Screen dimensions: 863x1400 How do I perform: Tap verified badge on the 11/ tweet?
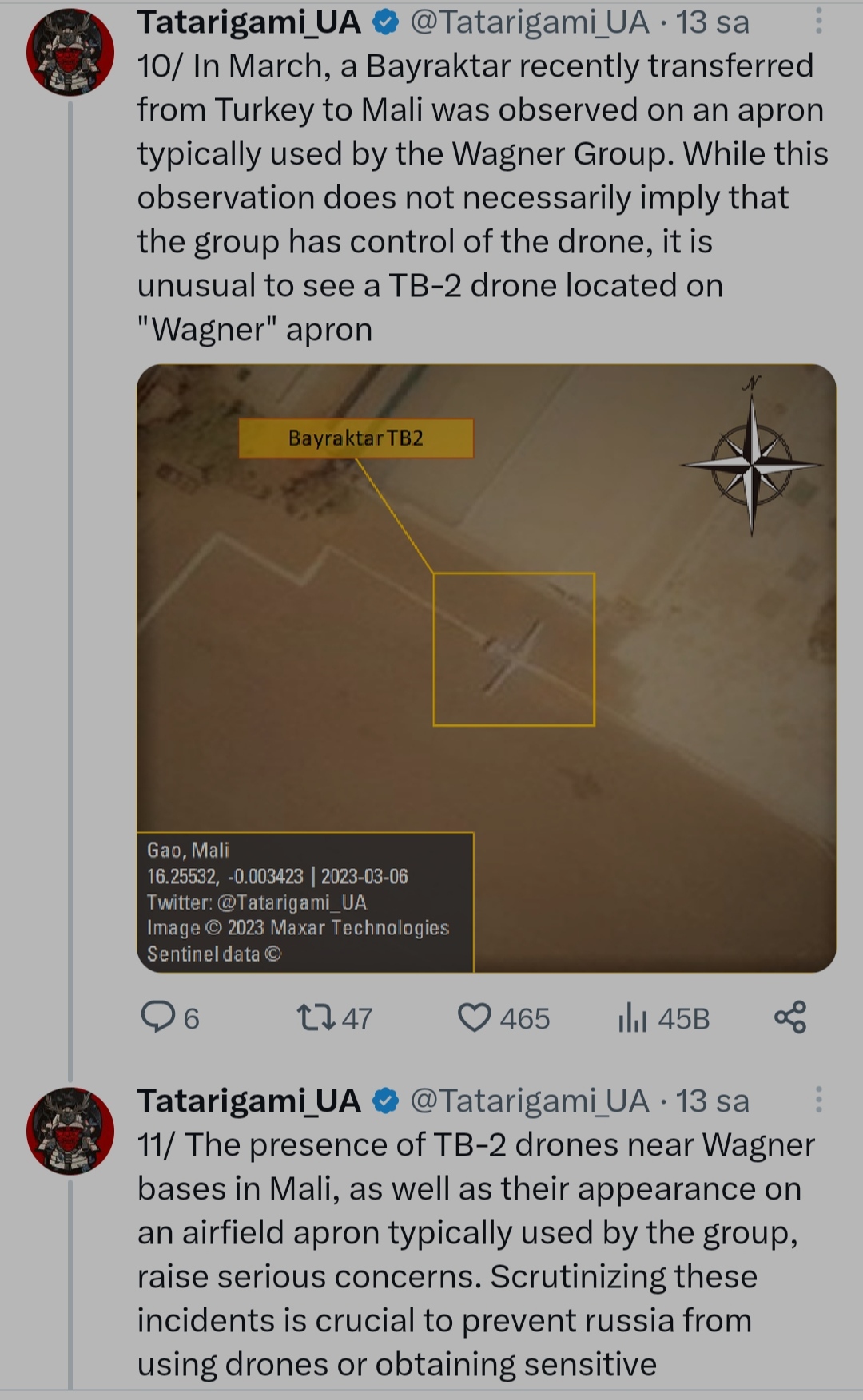pyautogui.click(x=386, y=1101)
